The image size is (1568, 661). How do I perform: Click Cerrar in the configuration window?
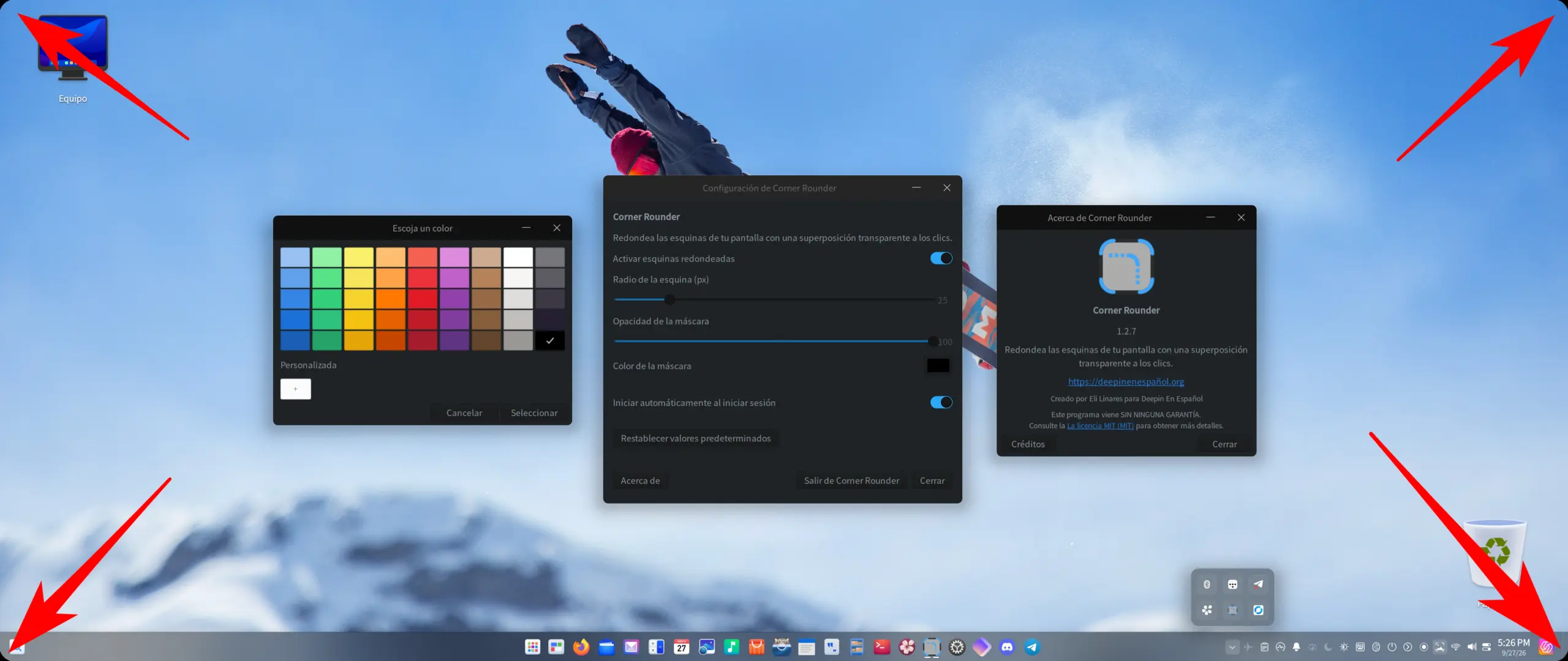[932, 481]
